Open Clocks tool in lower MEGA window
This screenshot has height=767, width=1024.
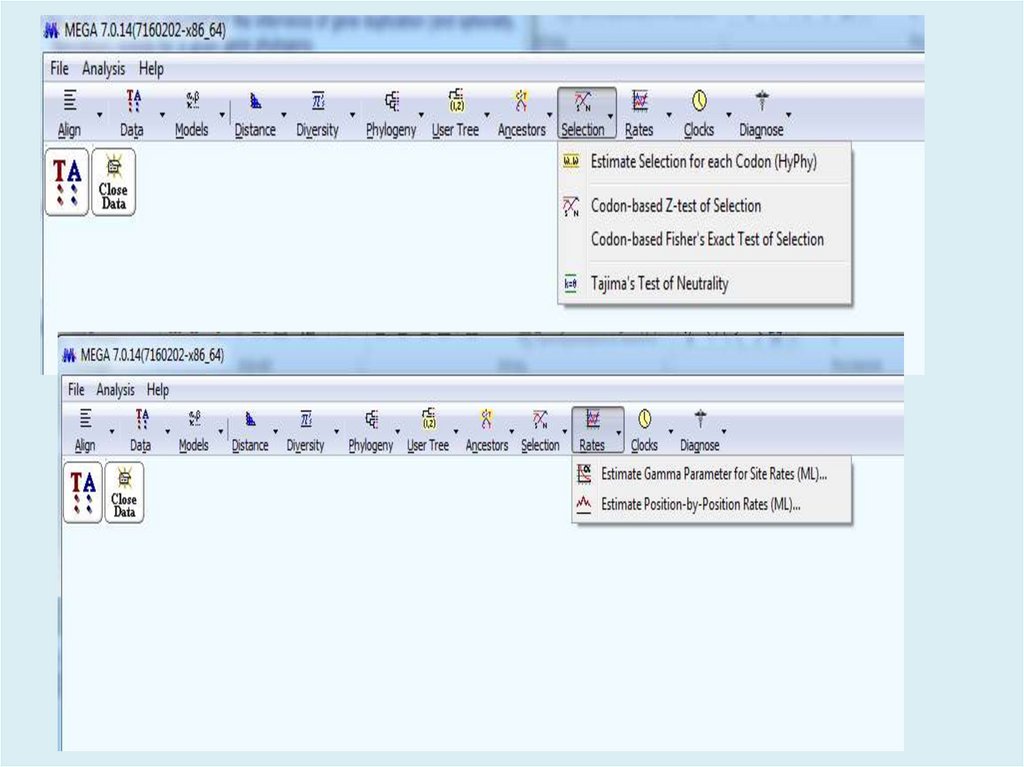(645, 431)
